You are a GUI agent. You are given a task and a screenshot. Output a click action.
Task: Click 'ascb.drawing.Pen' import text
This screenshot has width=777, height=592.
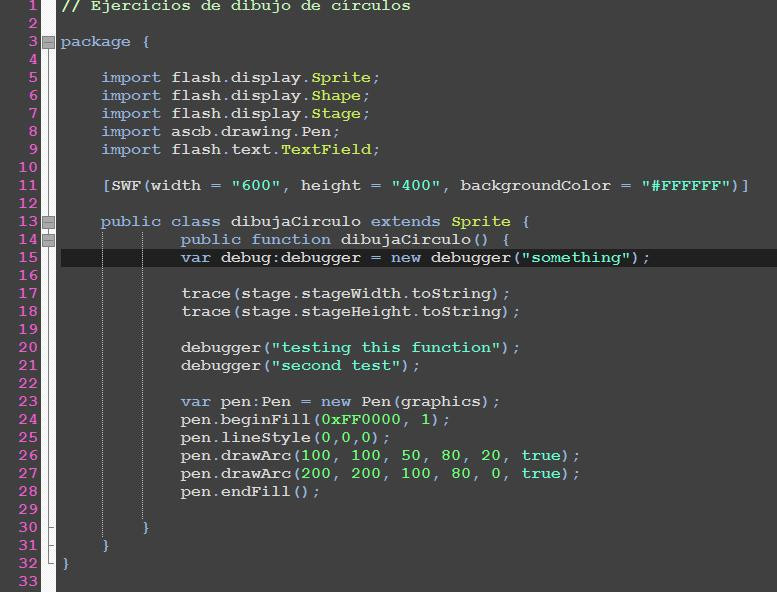(251, 132)
